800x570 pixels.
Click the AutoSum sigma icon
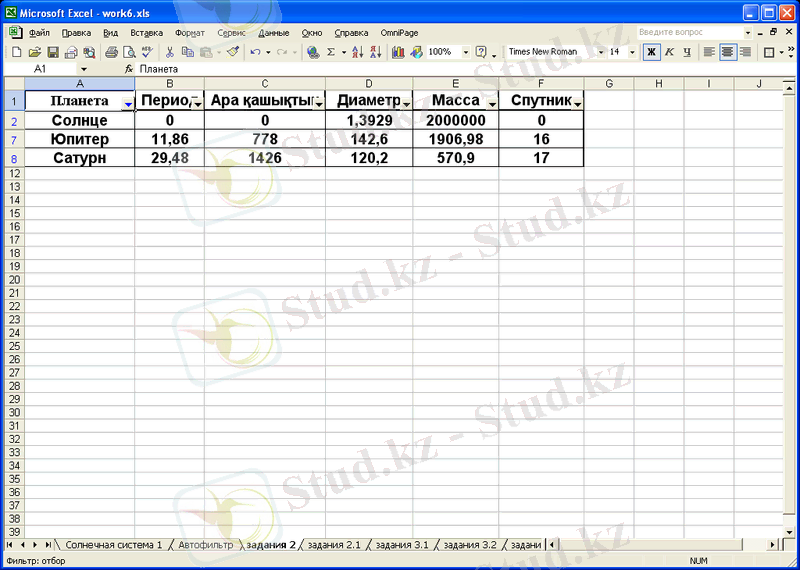(x=331, y=52)
